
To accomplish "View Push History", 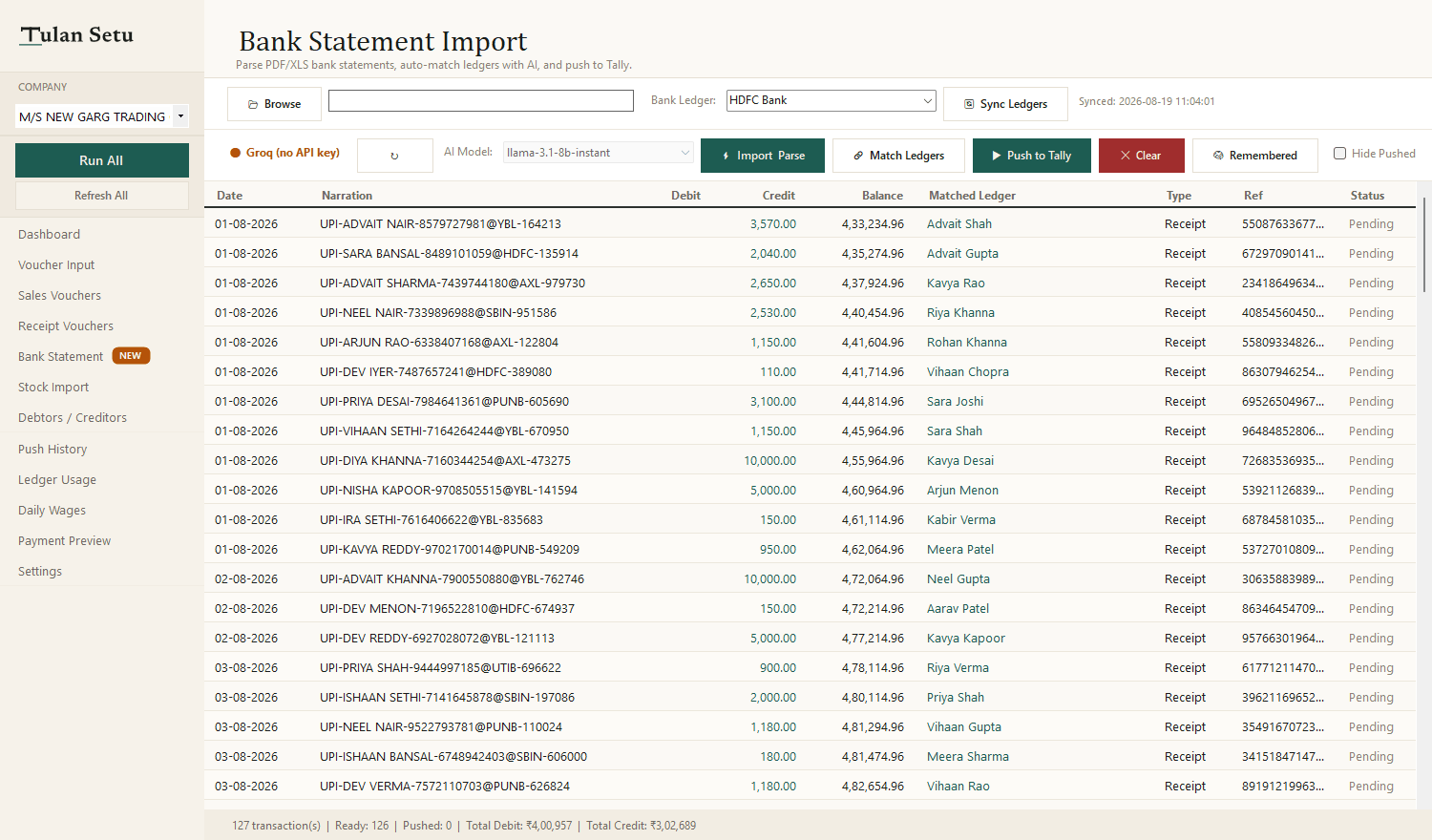I will 53,449.
